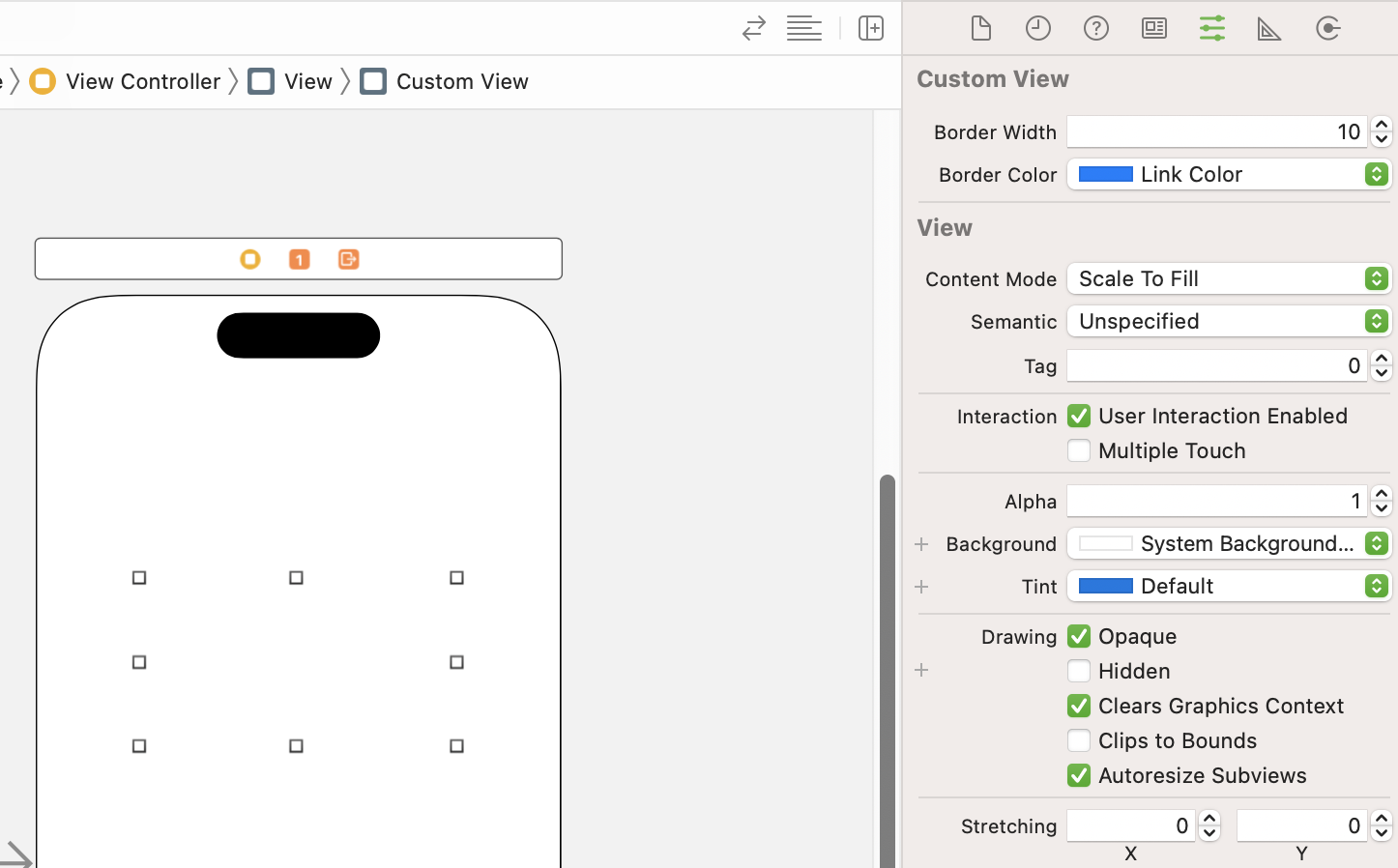Enable the Hidden checkbox
This screenshot has width=1398, height=868.
1079,671
